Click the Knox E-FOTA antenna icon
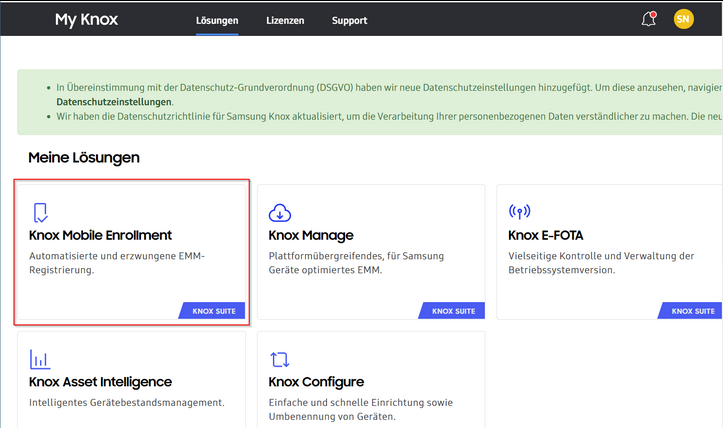The image size is (723, 428). coord(520,212)
